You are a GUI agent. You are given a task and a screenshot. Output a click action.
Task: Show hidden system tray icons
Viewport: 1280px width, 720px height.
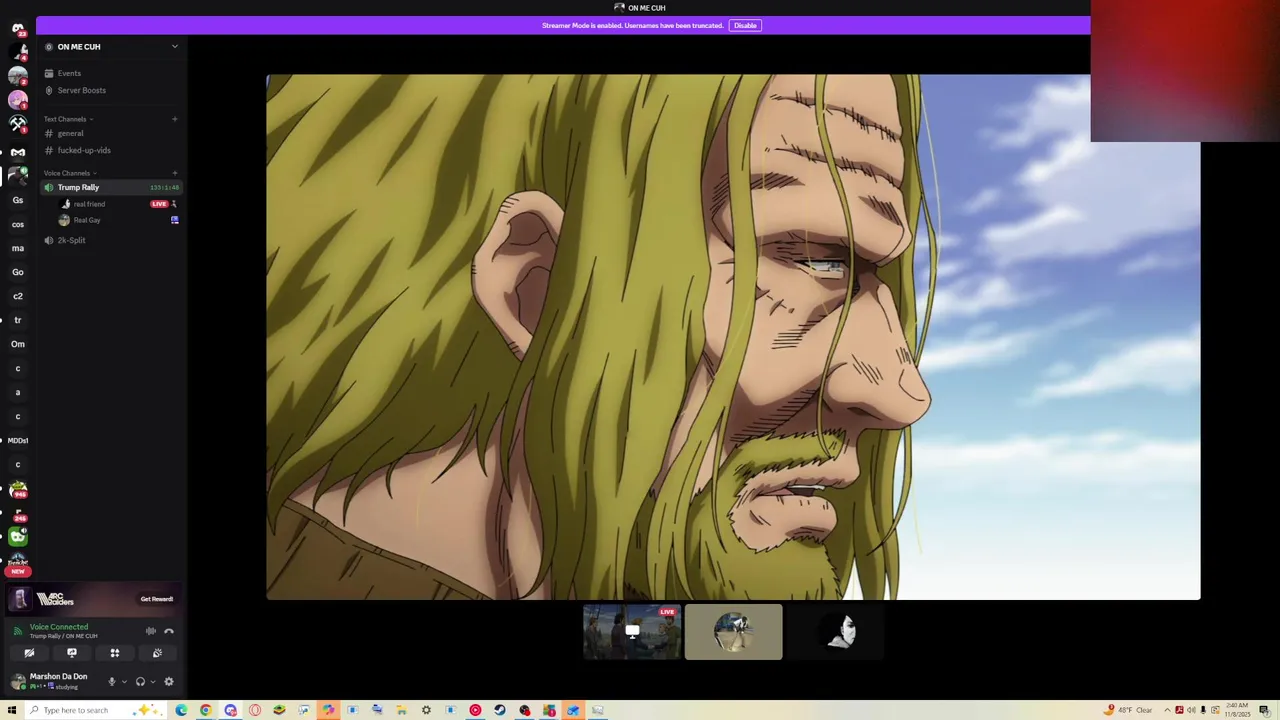(x=1167, y=710)
